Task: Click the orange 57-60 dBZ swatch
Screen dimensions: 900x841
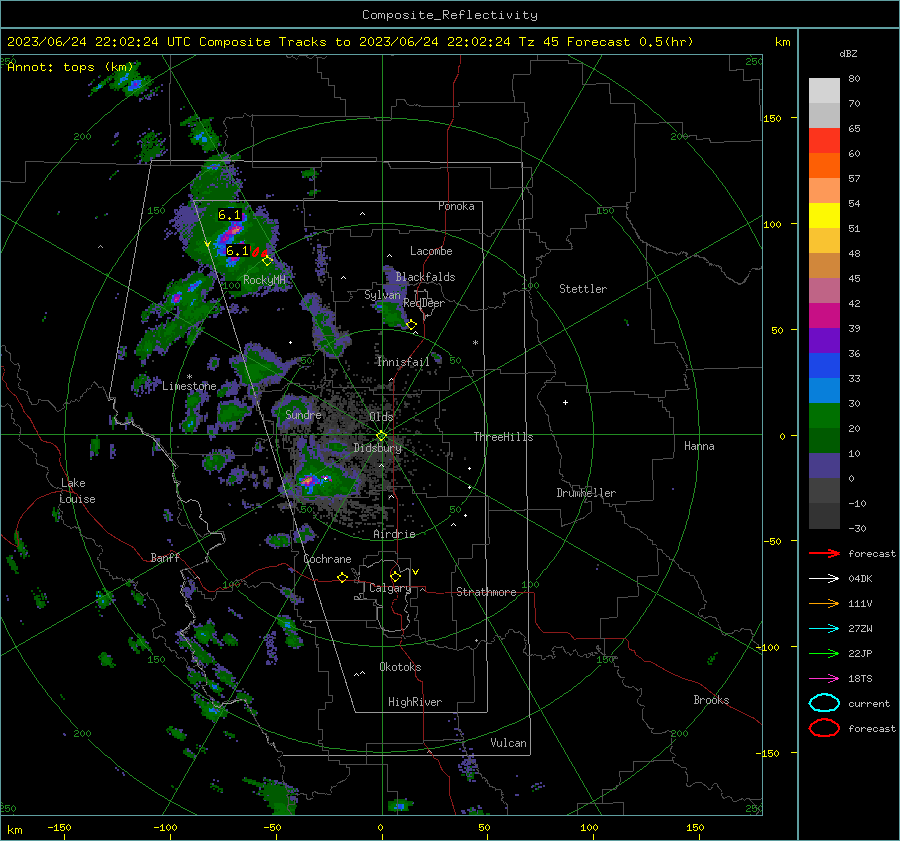Action: [824, 165]
